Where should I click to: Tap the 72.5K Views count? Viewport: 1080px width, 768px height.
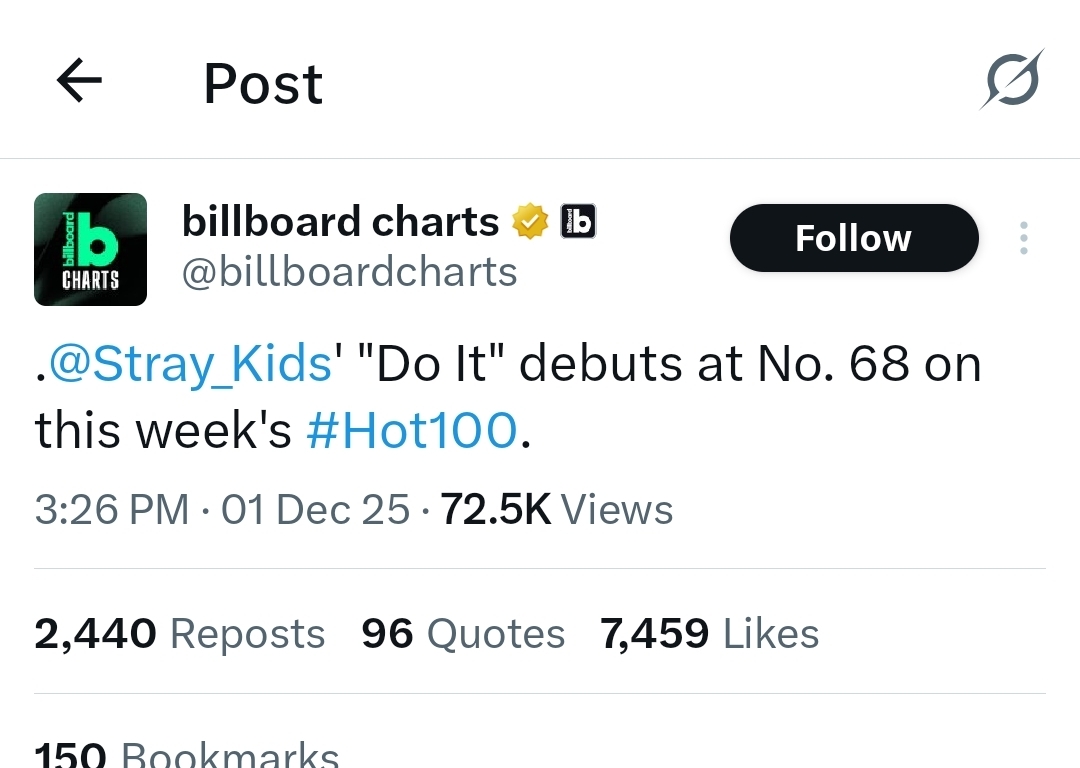point(557,510)
